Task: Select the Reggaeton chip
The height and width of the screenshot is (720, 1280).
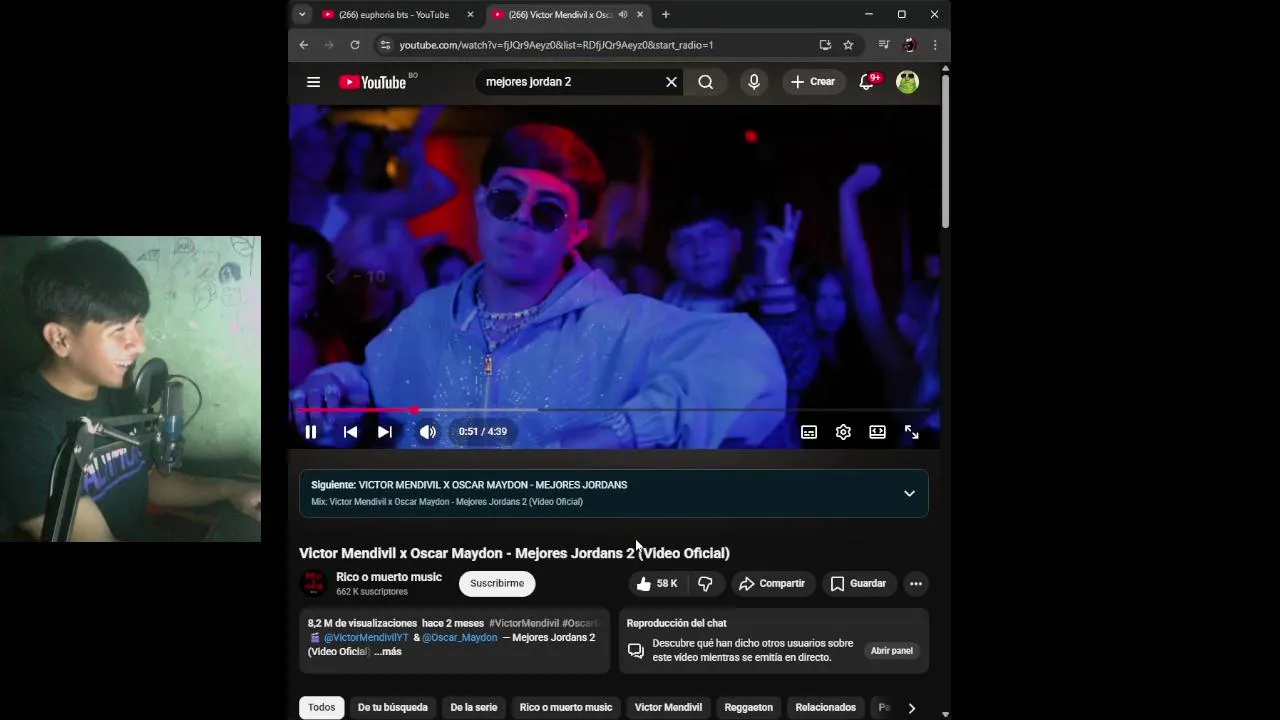Action: (749, 707)
